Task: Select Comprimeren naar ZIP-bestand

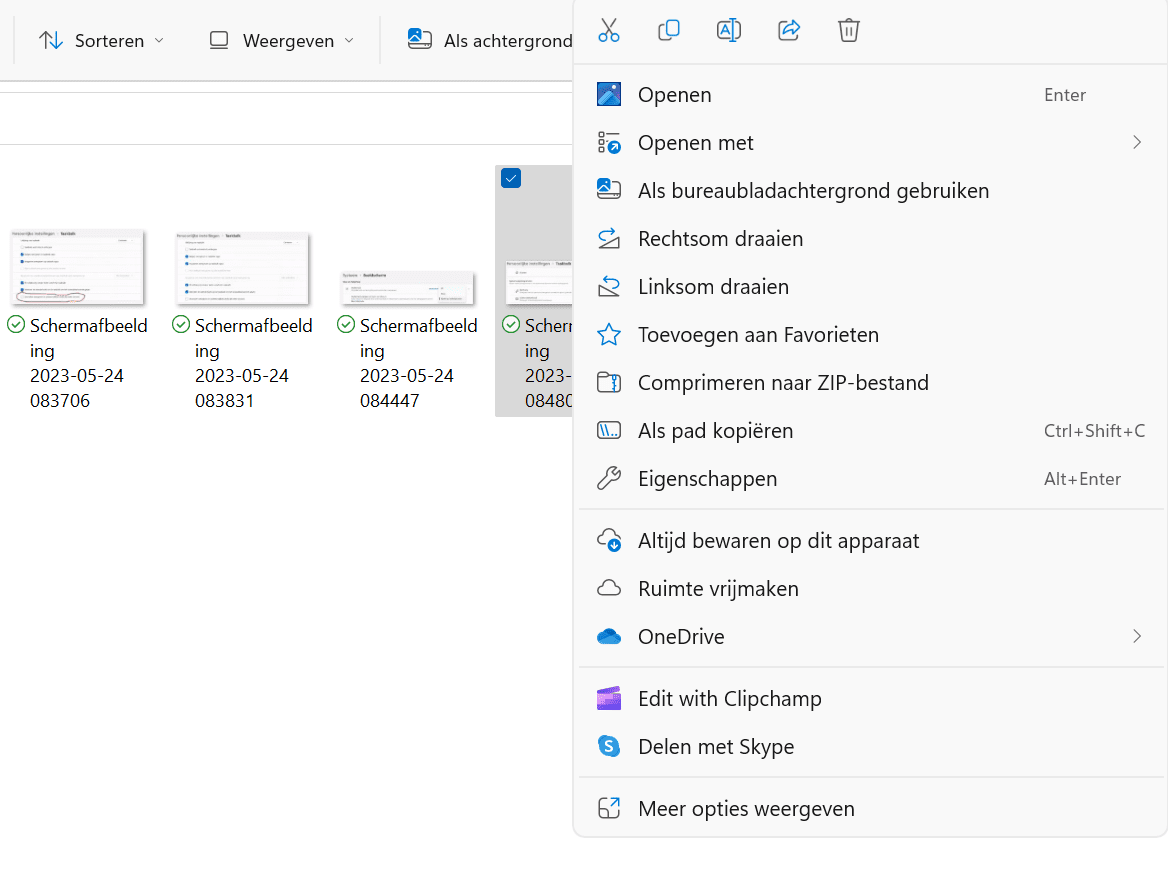Action: pos(871,382)
